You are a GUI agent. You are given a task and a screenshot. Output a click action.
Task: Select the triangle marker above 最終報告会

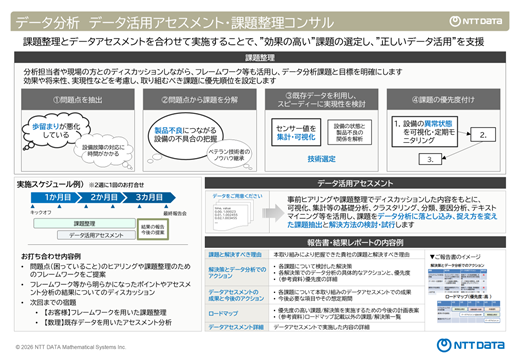(166, 206)
